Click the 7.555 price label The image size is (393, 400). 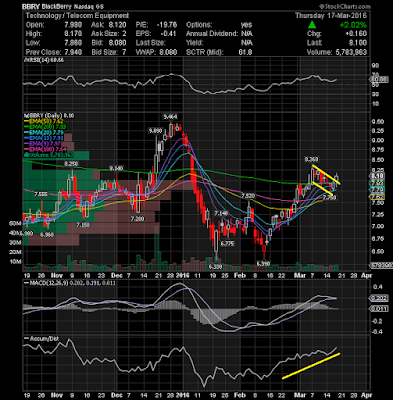40,194
